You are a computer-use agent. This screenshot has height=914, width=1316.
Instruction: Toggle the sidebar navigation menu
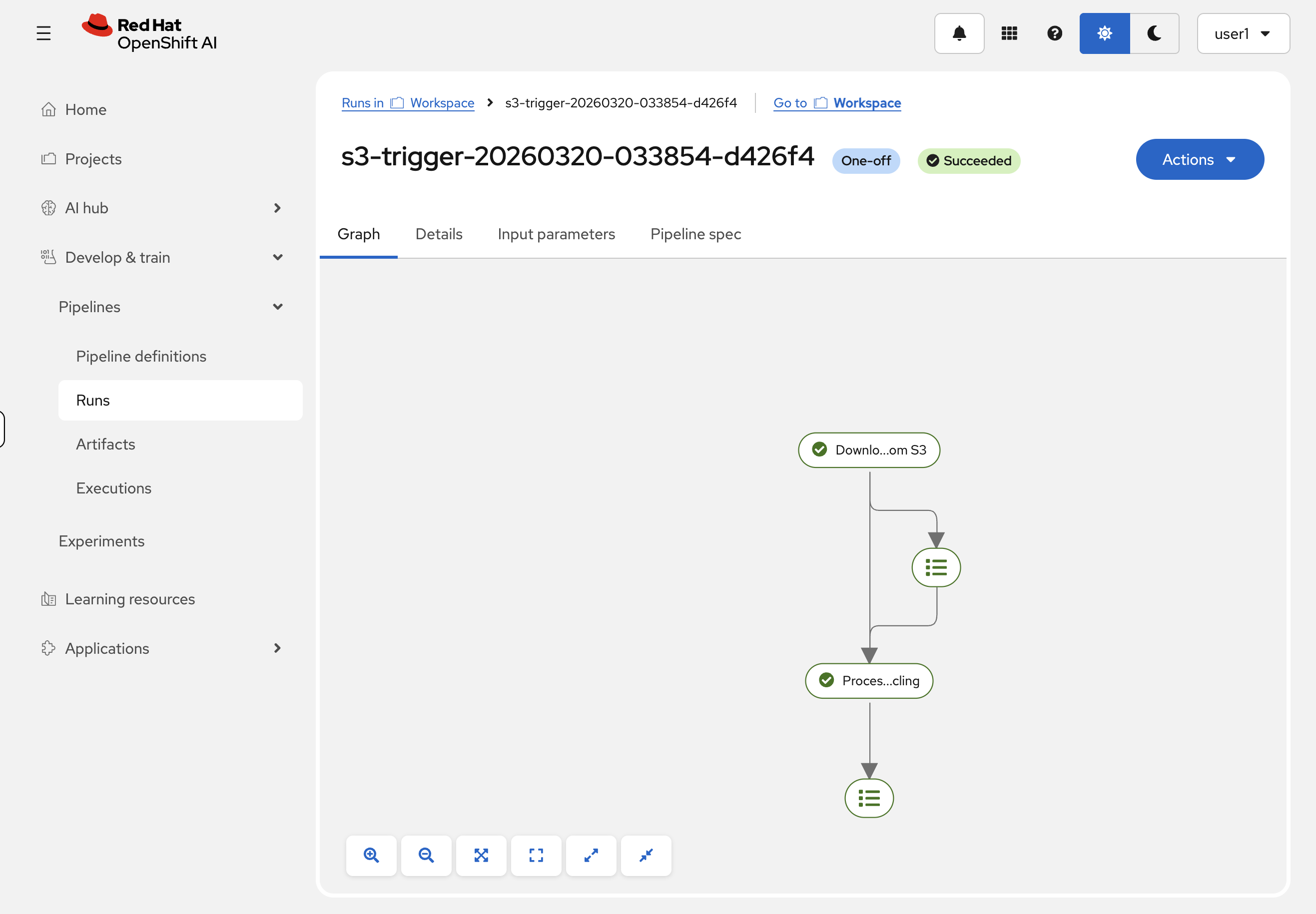44,32
